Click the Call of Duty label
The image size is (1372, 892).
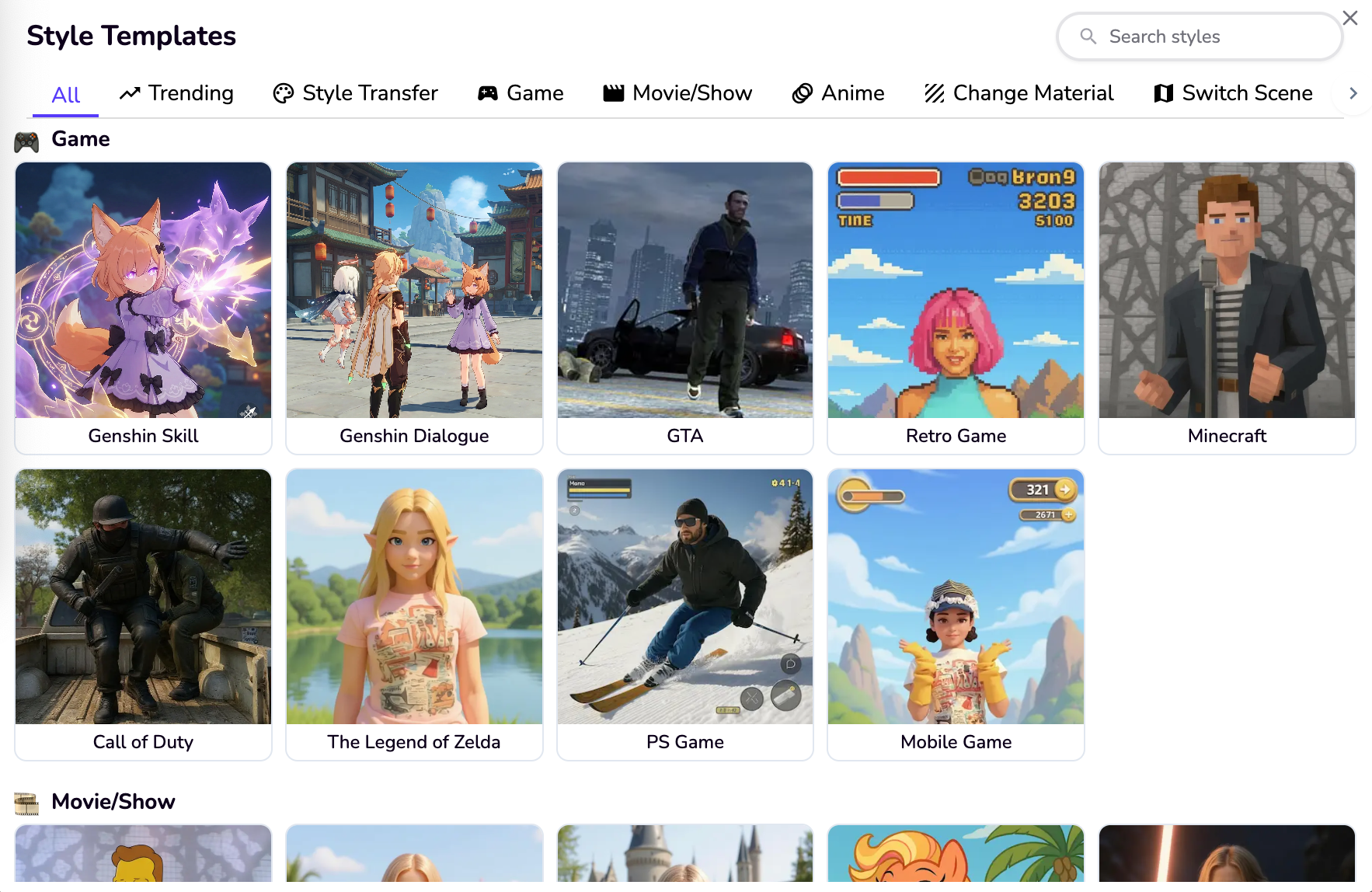[x=144, y=742]
